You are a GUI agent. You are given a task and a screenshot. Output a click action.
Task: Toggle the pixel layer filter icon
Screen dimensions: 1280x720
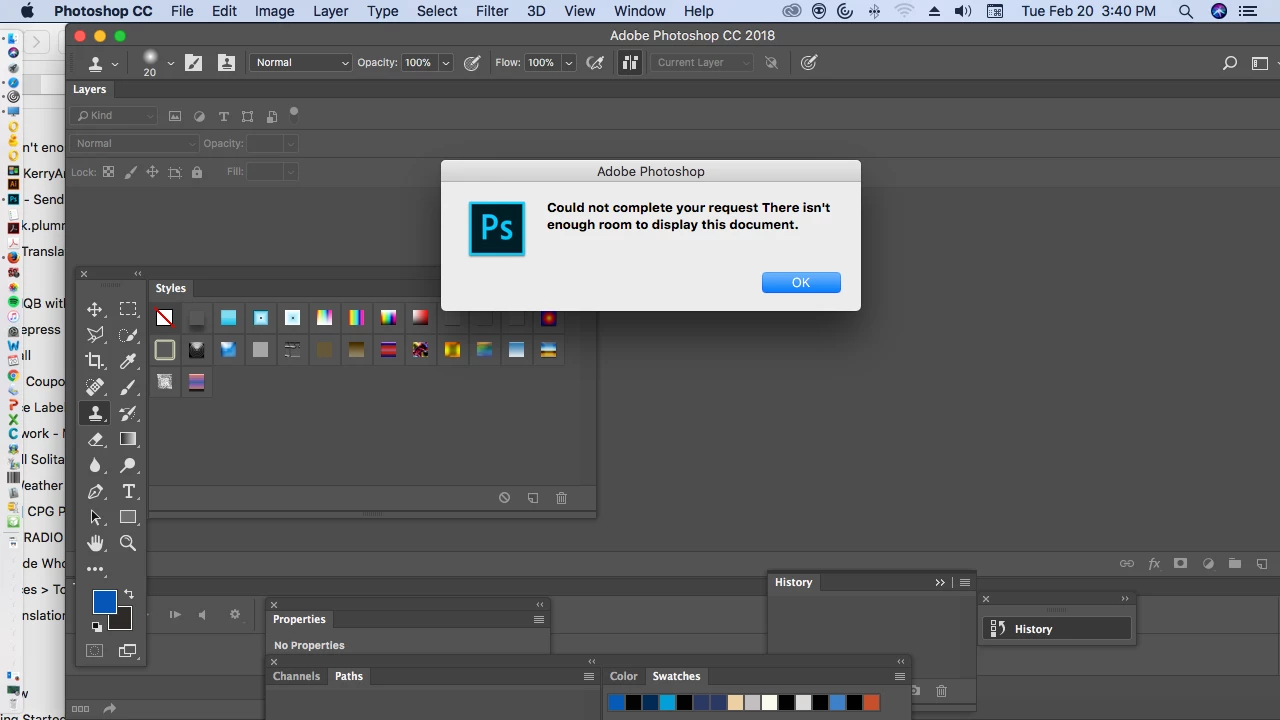[x=175, y=116]
